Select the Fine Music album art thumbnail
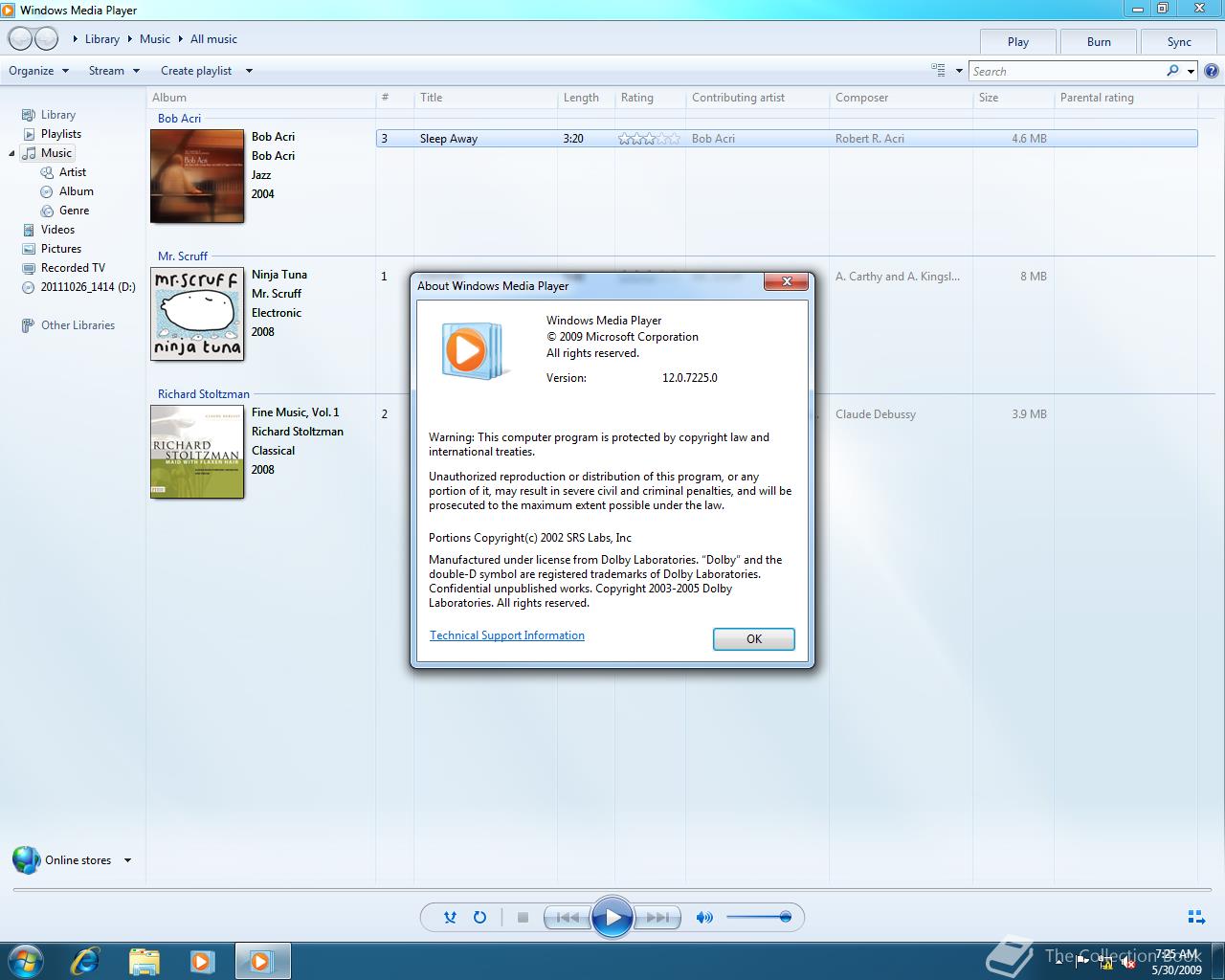Screen dimensions: 1225x980 click(197, 452)
